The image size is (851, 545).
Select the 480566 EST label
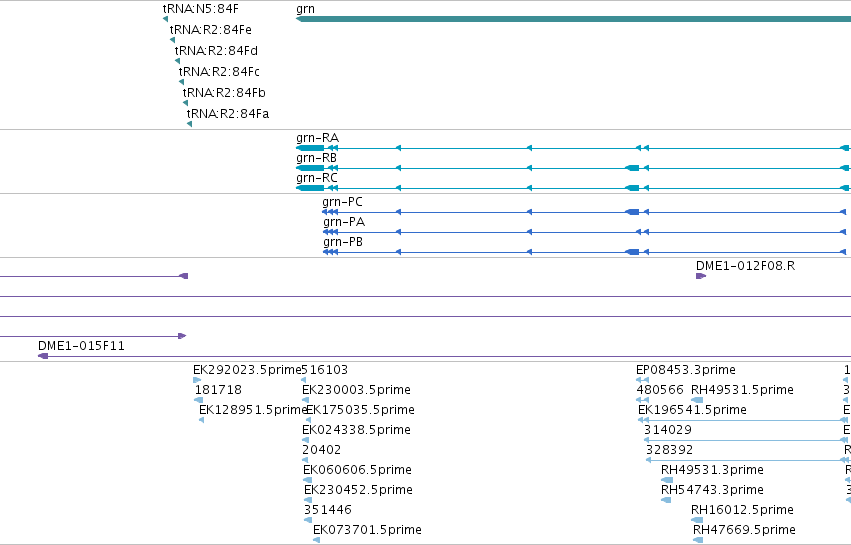(660, 390)
